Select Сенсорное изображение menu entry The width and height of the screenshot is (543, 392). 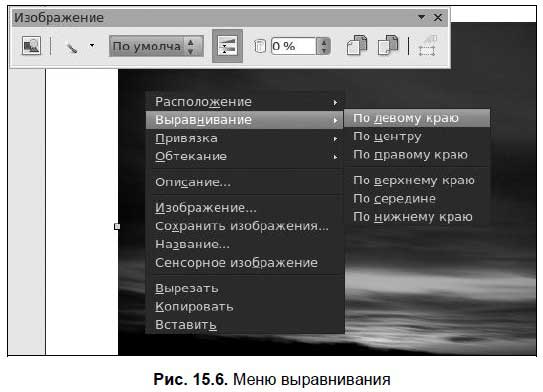(244, 262)
